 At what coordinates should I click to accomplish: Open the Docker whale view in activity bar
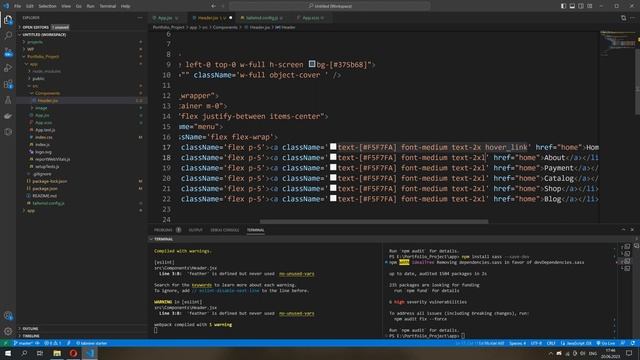coord(8,116)
